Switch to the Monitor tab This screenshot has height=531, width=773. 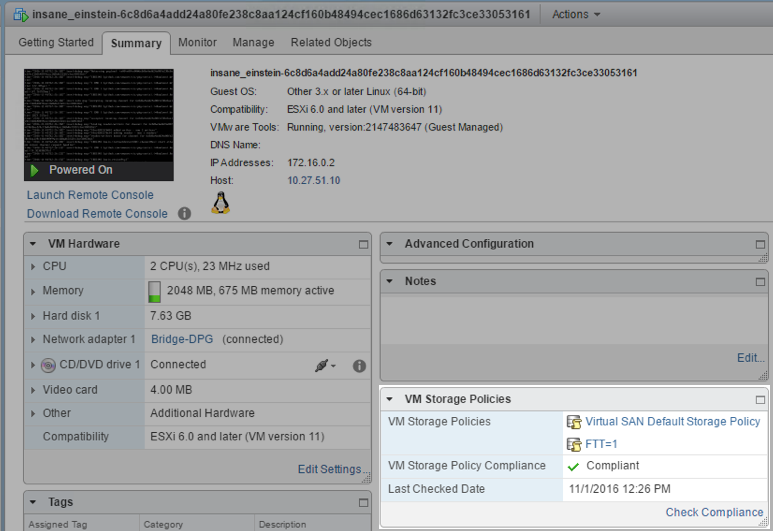[198, 43]
